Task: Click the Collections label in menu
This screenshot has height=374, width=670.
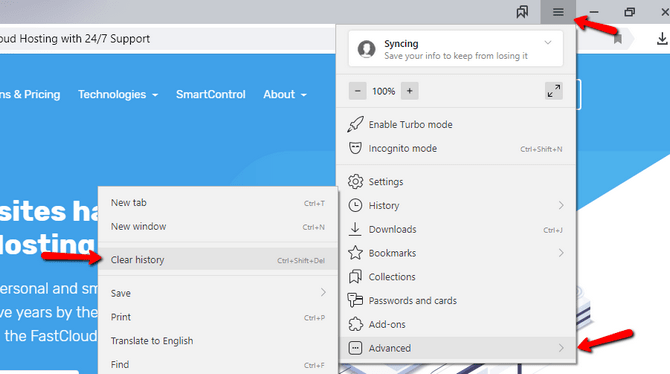Action: 392,277
